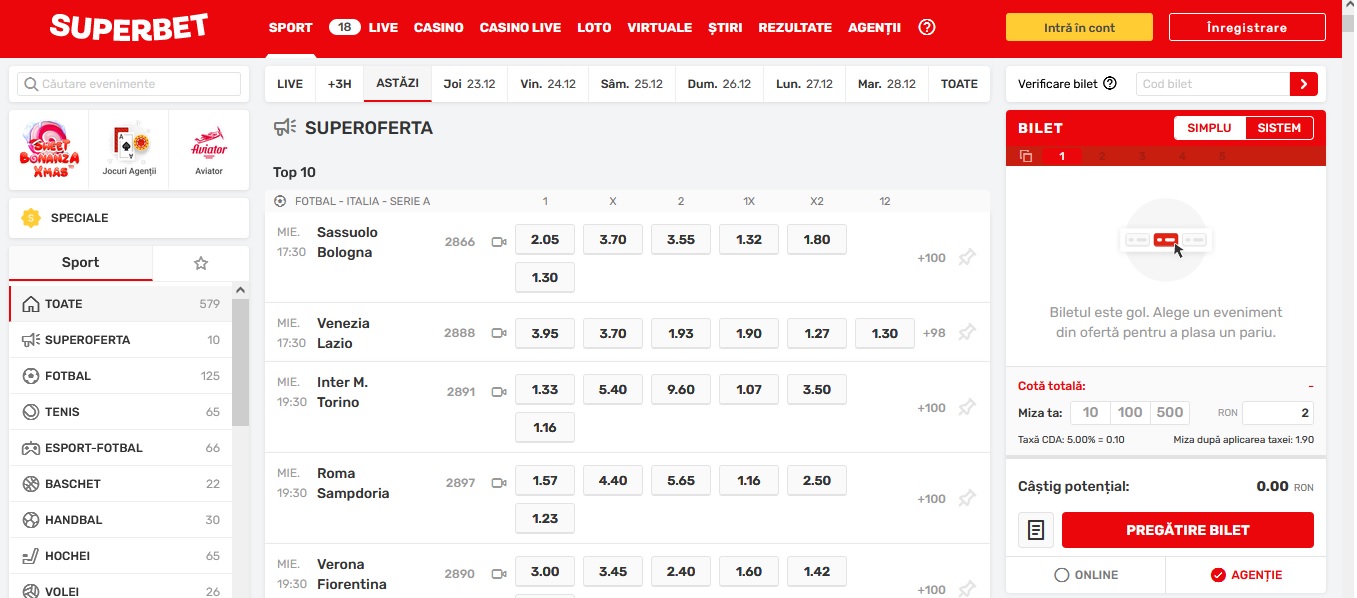The width and height of the screenshot is (1357, 598).
Task: Select TOATE in the sports list
Action: (x=121, y=304)
